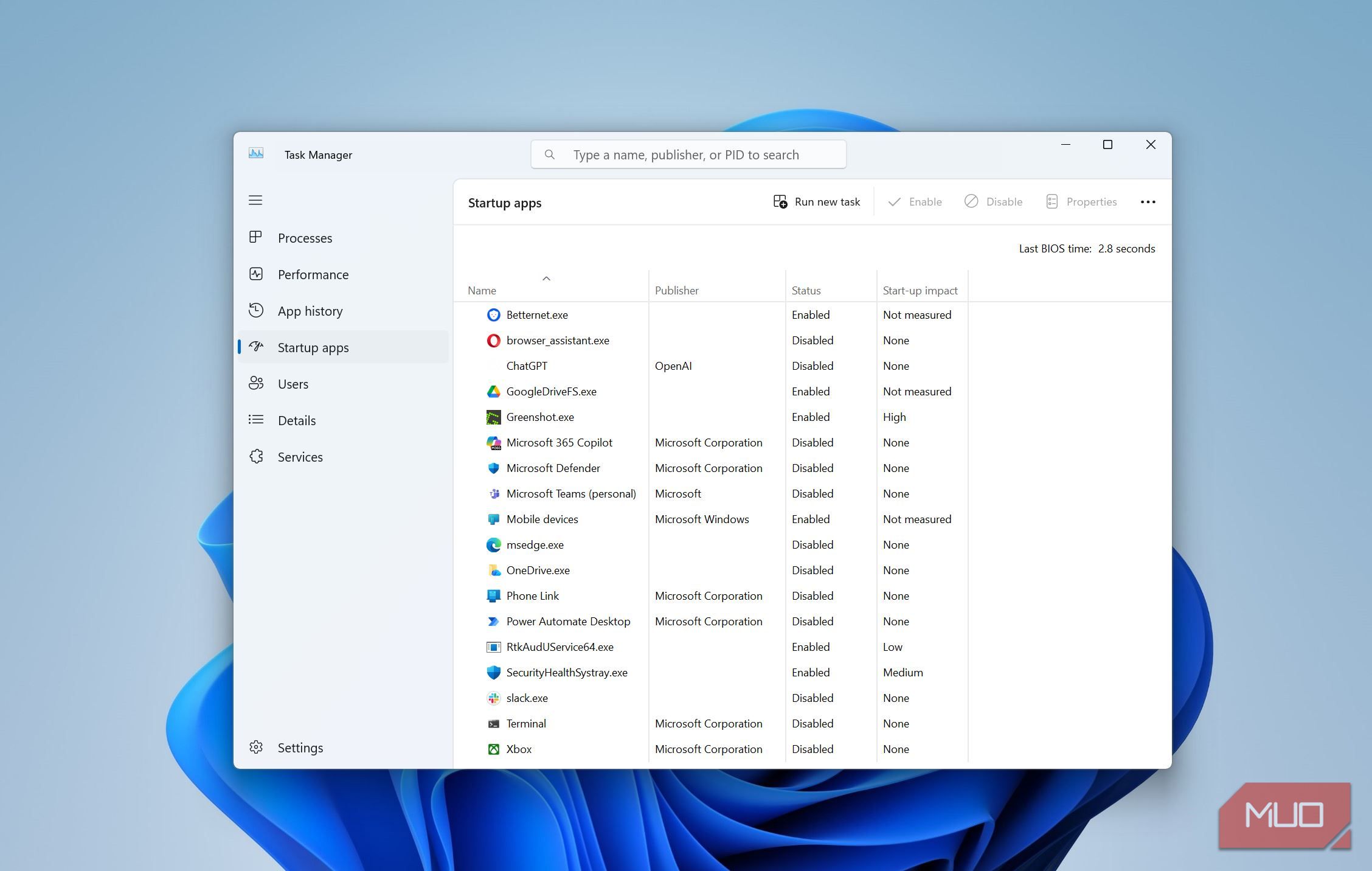This screenshot has height=871, width=1372.
Task: Click the Users people icon
Action: coord(256,383)
